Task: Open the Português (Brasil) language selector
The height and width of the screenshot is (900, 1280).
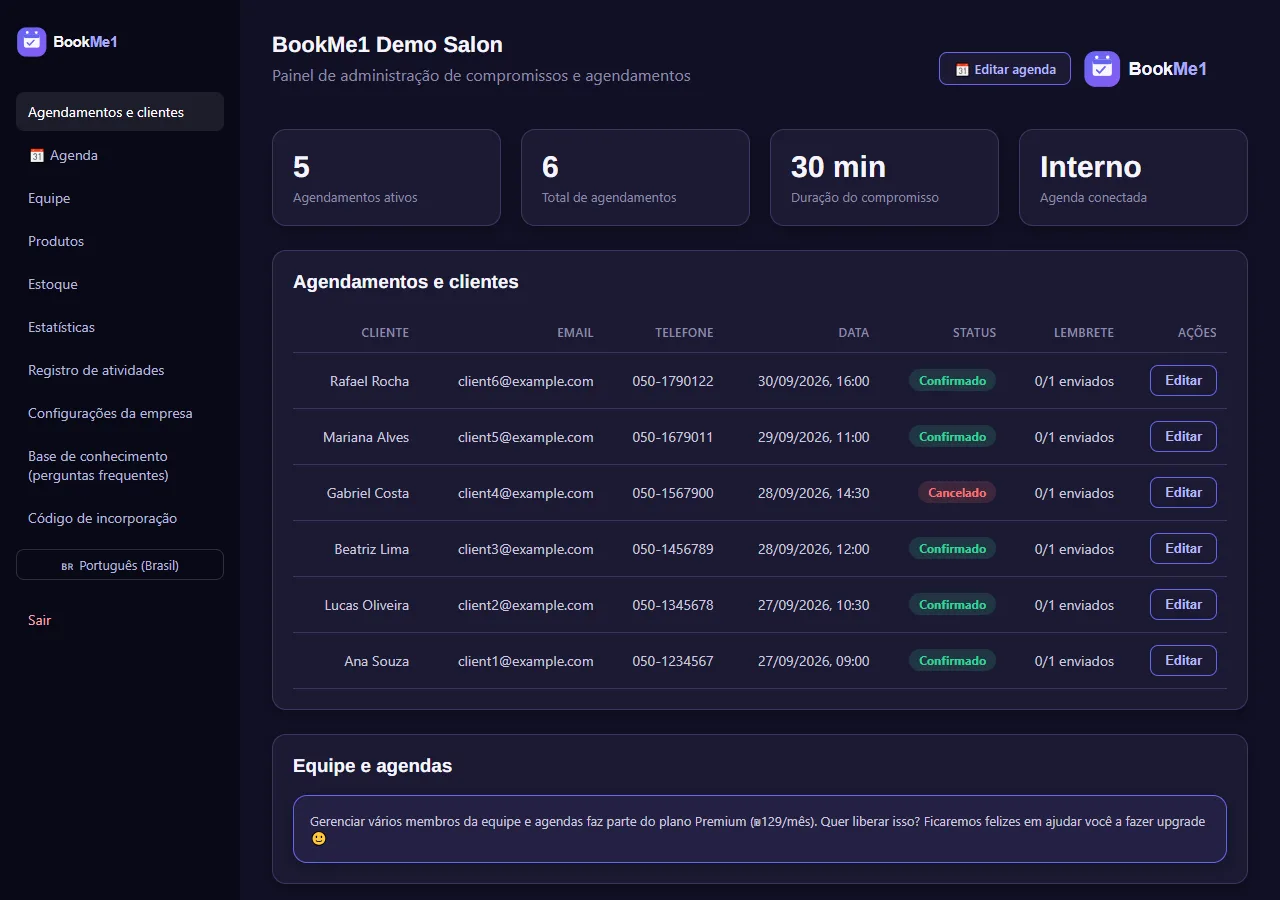Action: pyautogui.click(x=120, y=565)
